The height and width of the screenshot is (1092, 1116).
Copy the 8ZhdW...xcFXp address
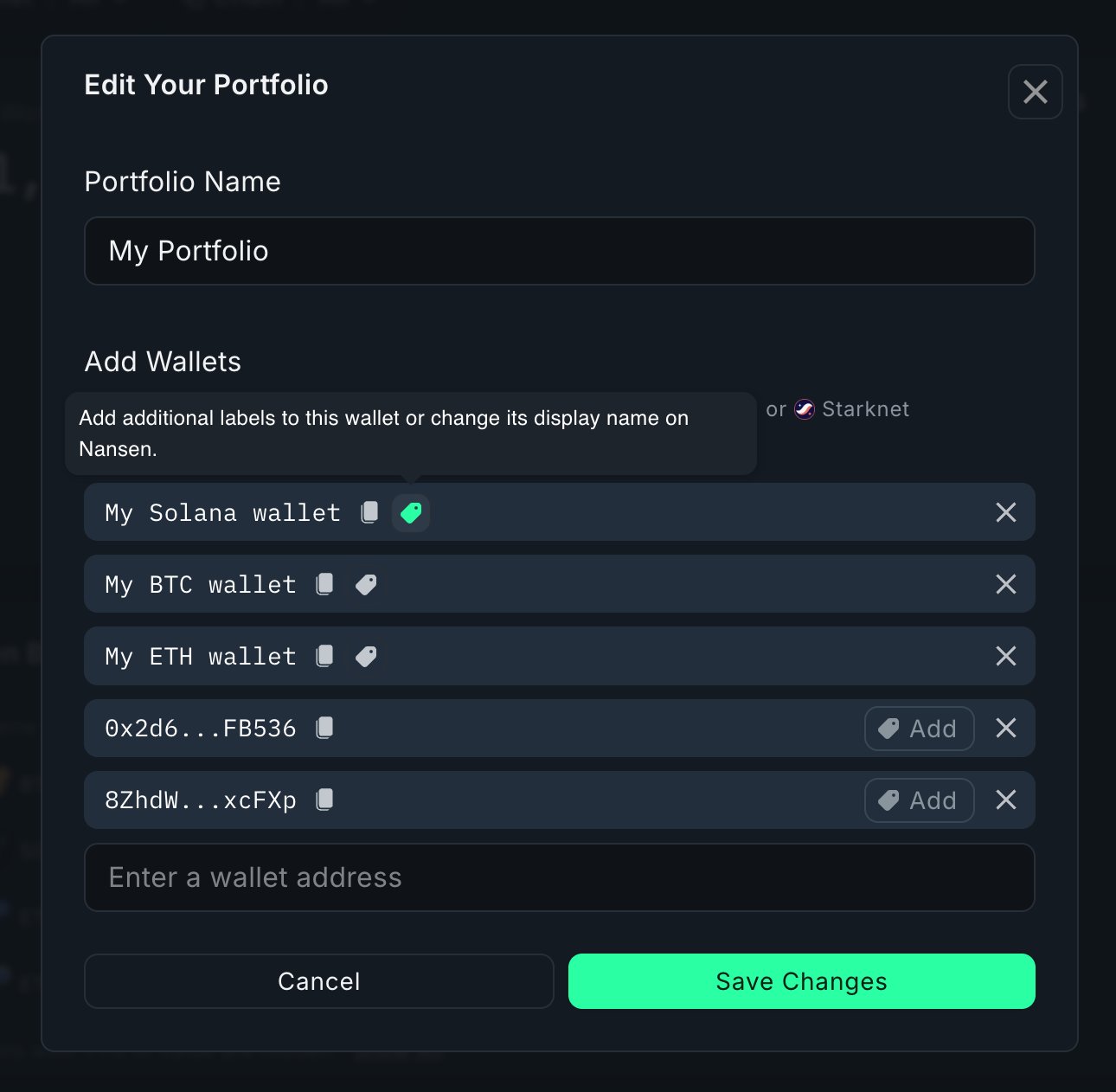325,800
